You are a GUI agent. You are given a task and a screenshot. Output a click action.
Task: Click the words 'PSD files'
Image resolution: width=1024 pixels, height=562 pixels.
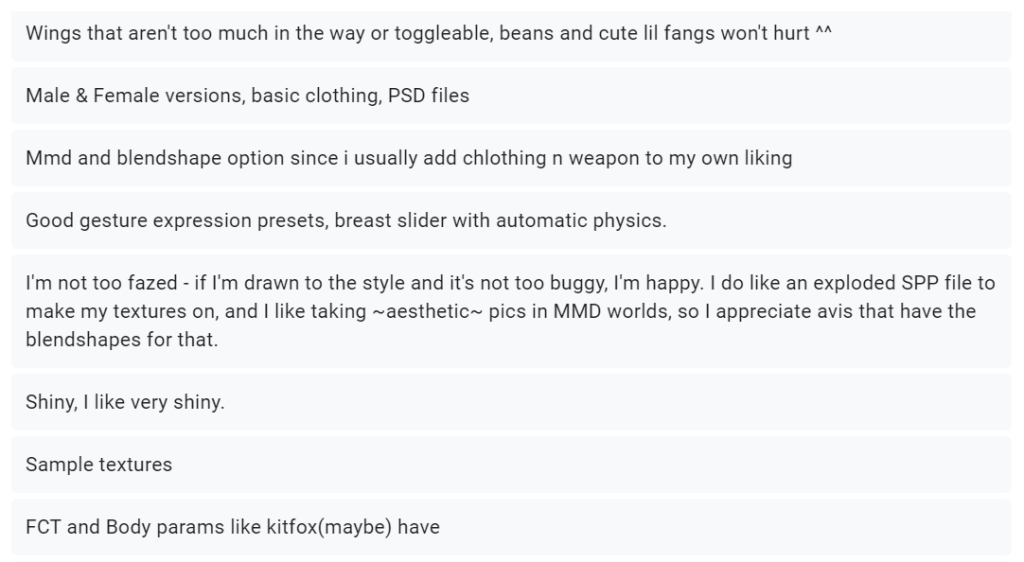coord(428,96)
